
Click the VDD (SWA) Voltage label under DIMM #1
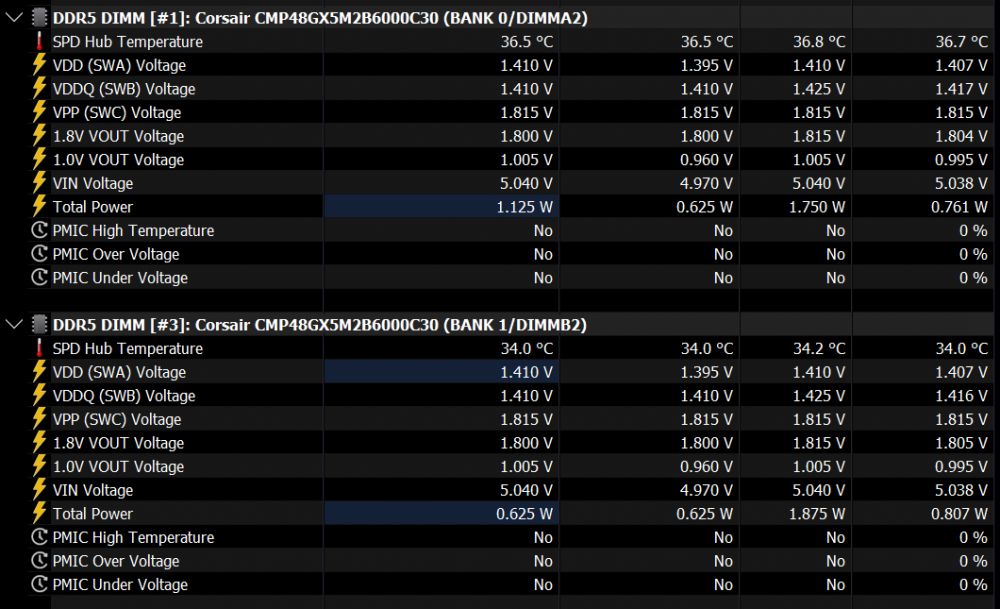(119, 65)
